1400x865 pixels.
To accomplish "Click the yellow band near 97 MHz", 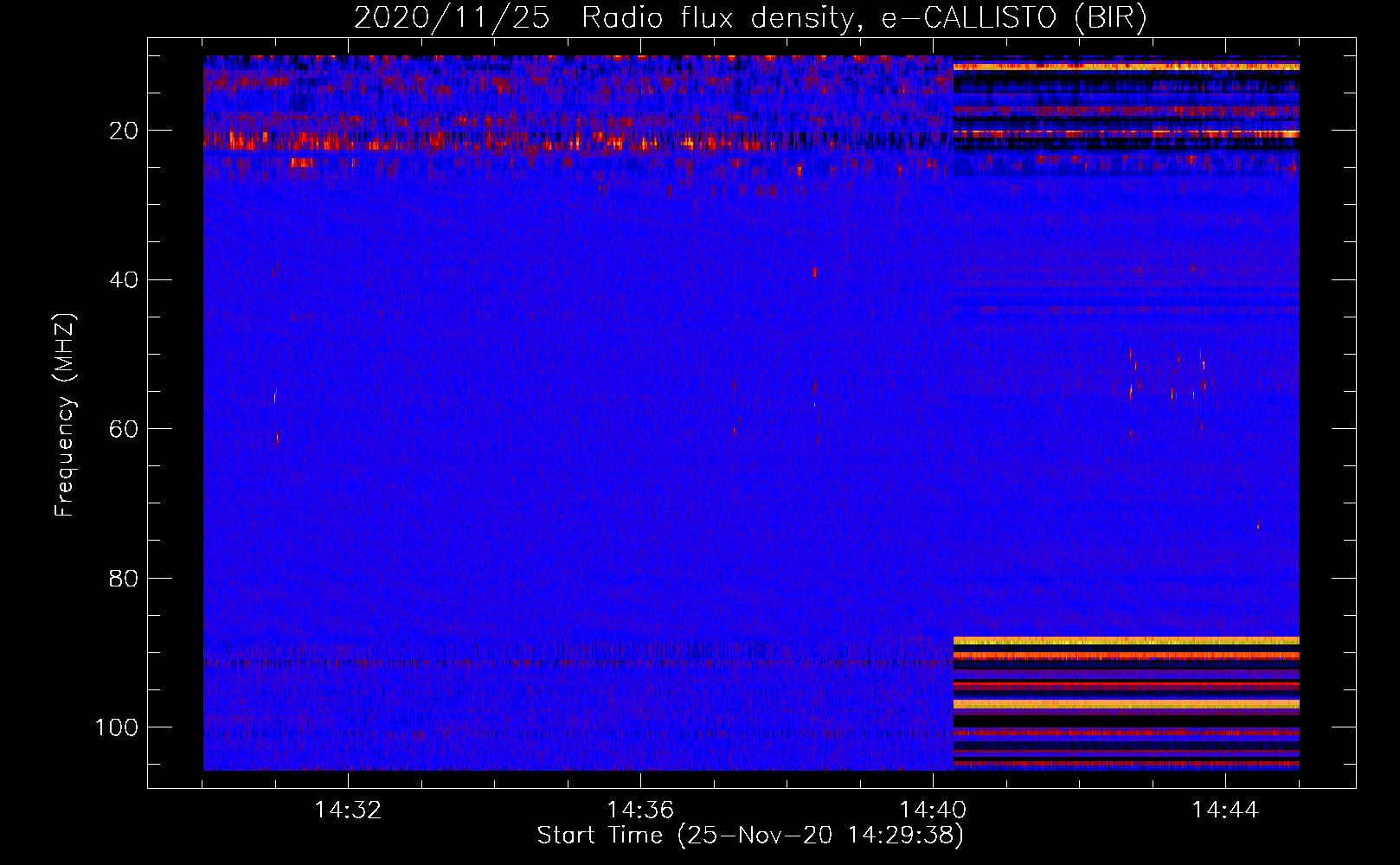I will 1125,704.
